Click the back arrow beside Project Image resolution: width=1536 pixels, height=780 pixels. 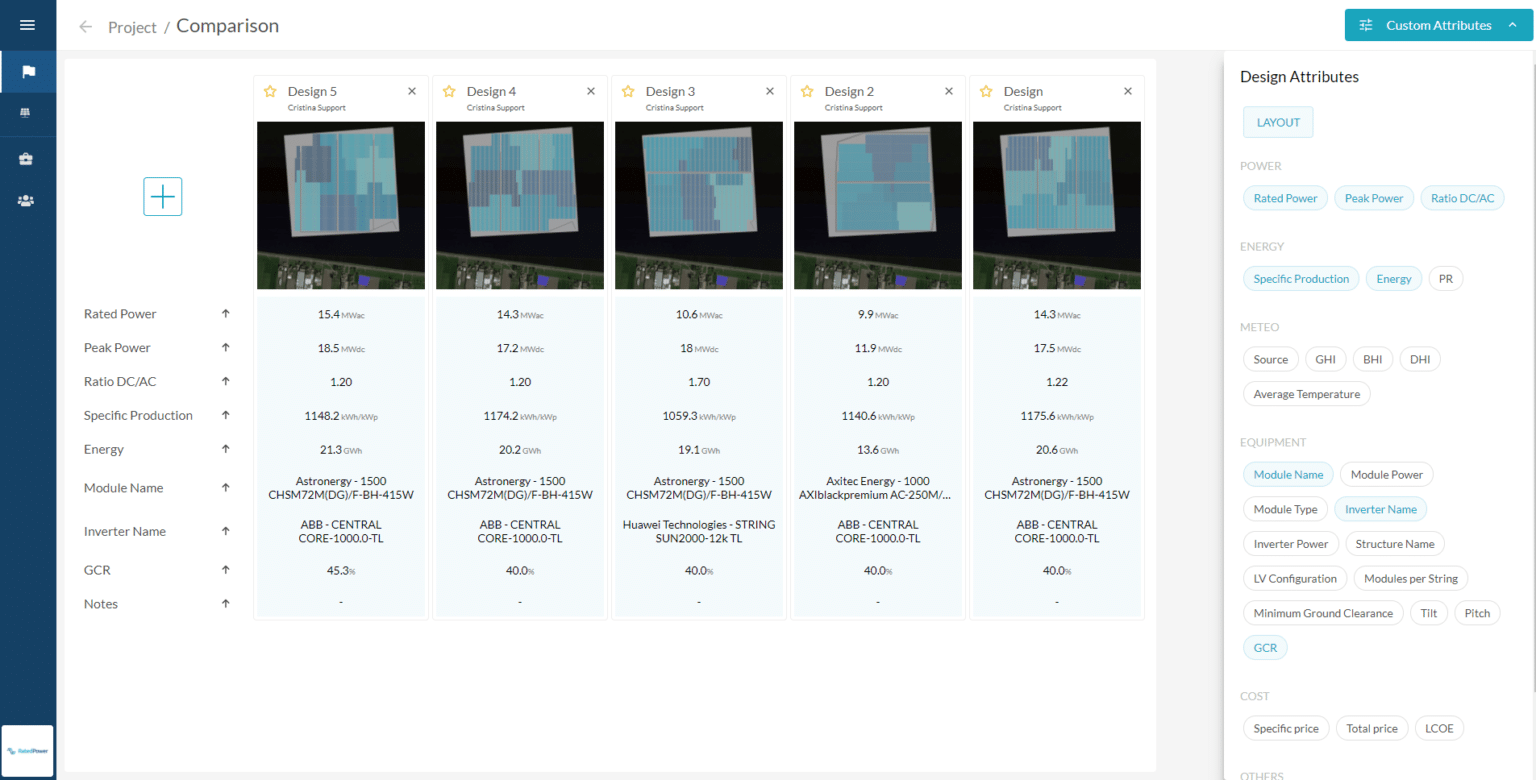click(x=86, y=27)
